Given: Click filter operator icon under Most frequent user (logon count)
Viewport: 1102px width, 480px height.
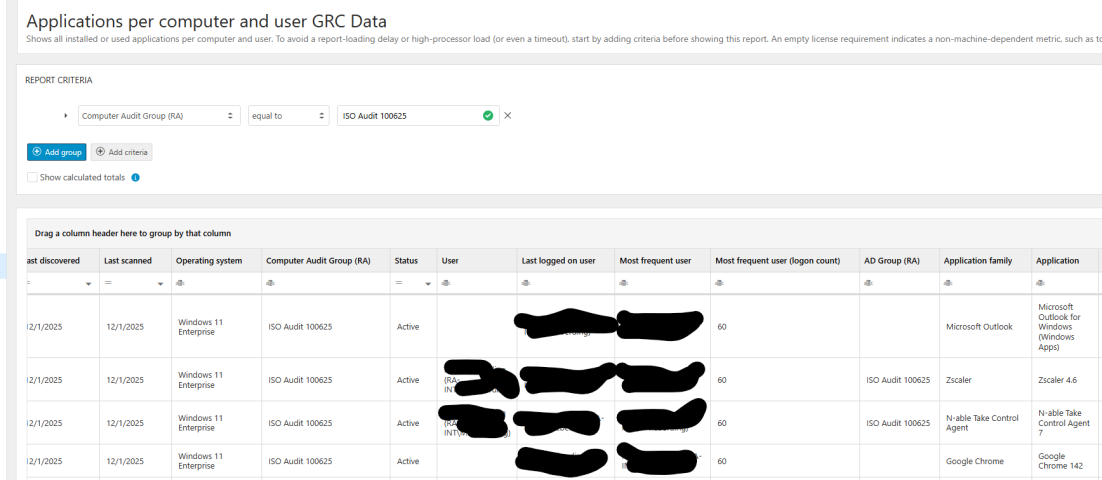Looking at the screenshot, I should [x=719, y=283].
